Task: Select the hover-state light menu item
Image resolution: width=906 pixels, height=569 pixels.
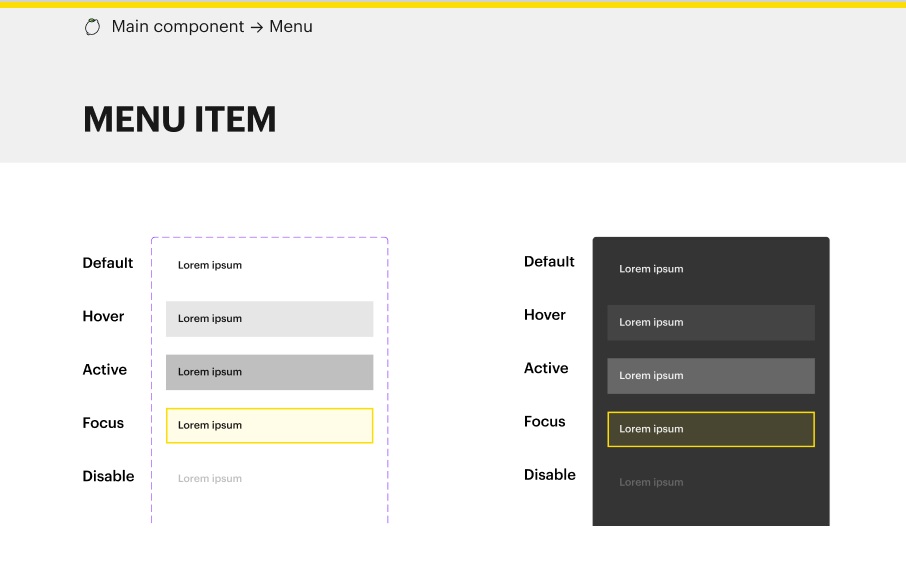Action: click(x=269, y=319)
